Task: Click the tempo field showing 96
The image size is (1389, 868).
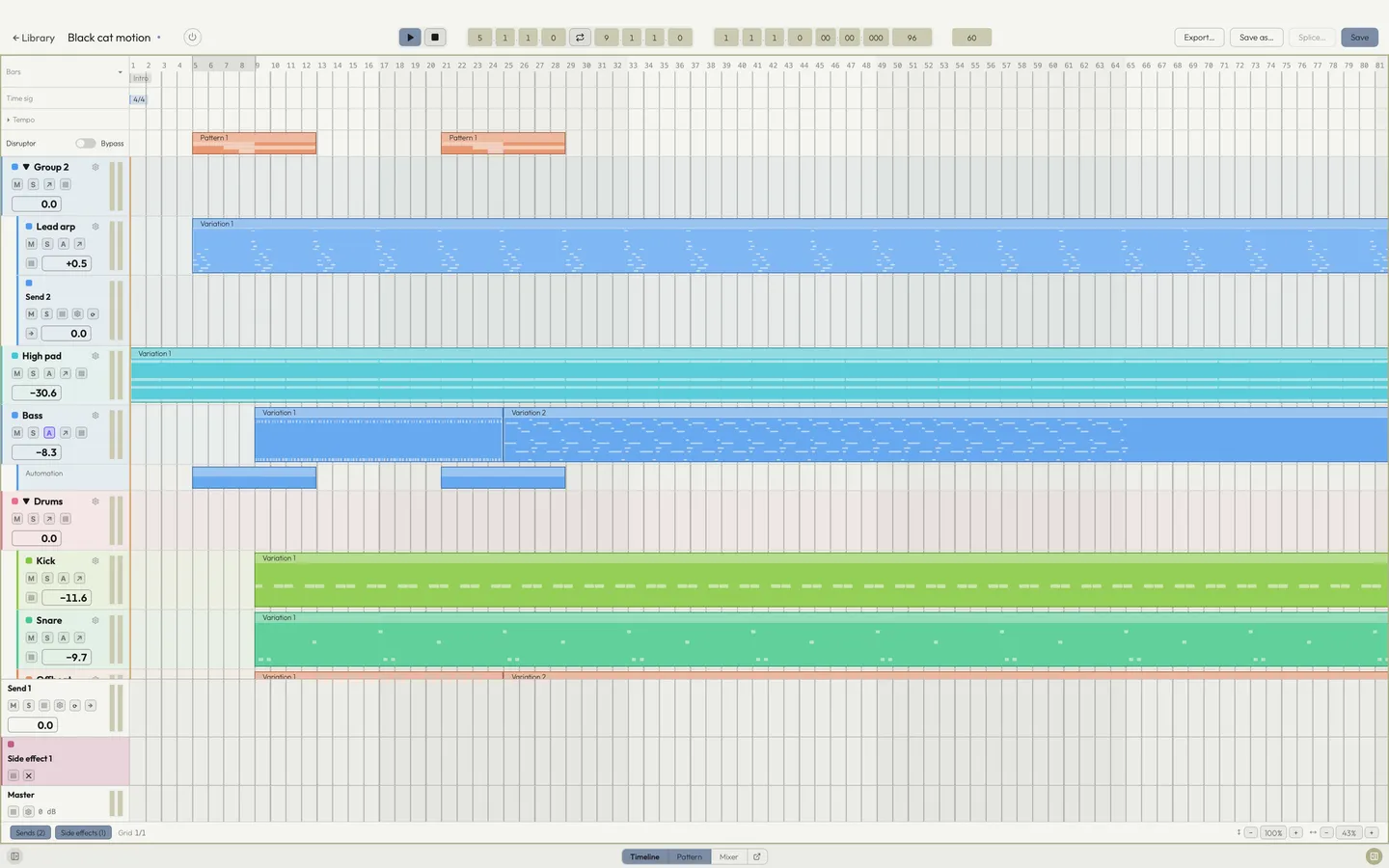Action: pos(912,38)
